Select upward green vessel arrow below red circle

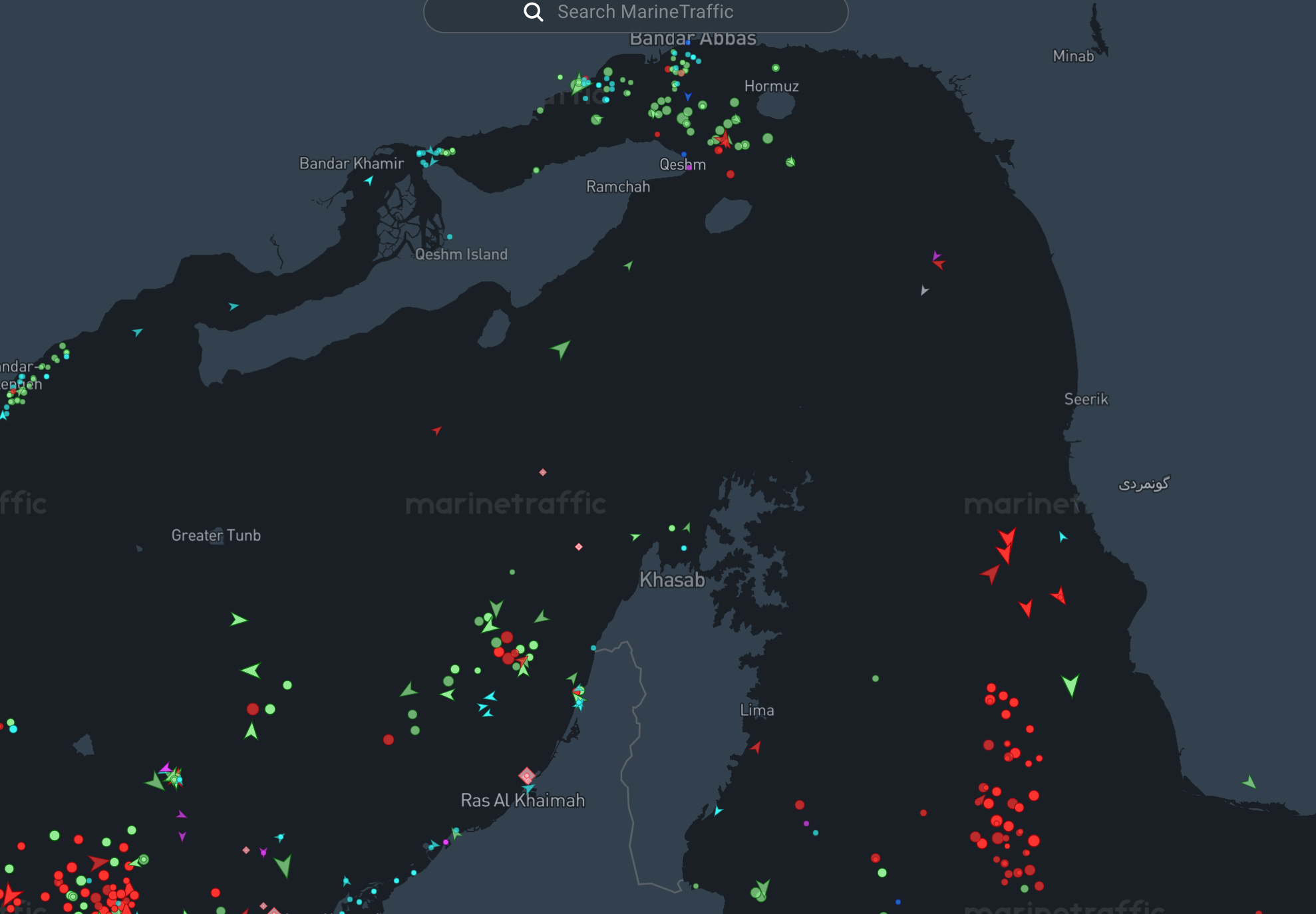tap(251, 732)
